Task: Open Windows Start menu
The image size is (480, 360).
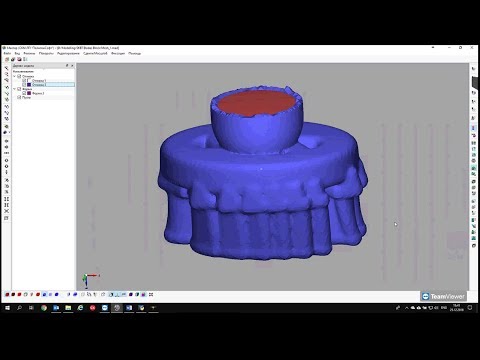Action: [7, 308]
